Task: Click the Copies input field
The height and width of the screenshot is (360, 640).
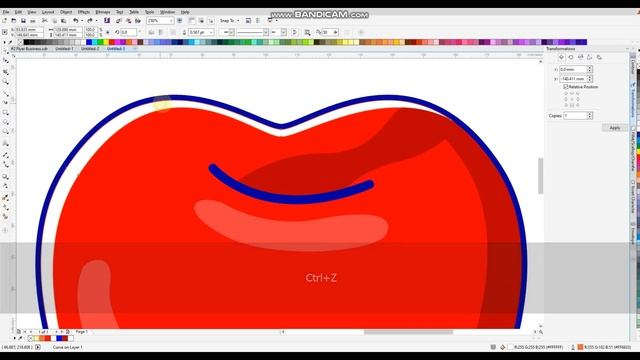Action: tap(576, 116)
